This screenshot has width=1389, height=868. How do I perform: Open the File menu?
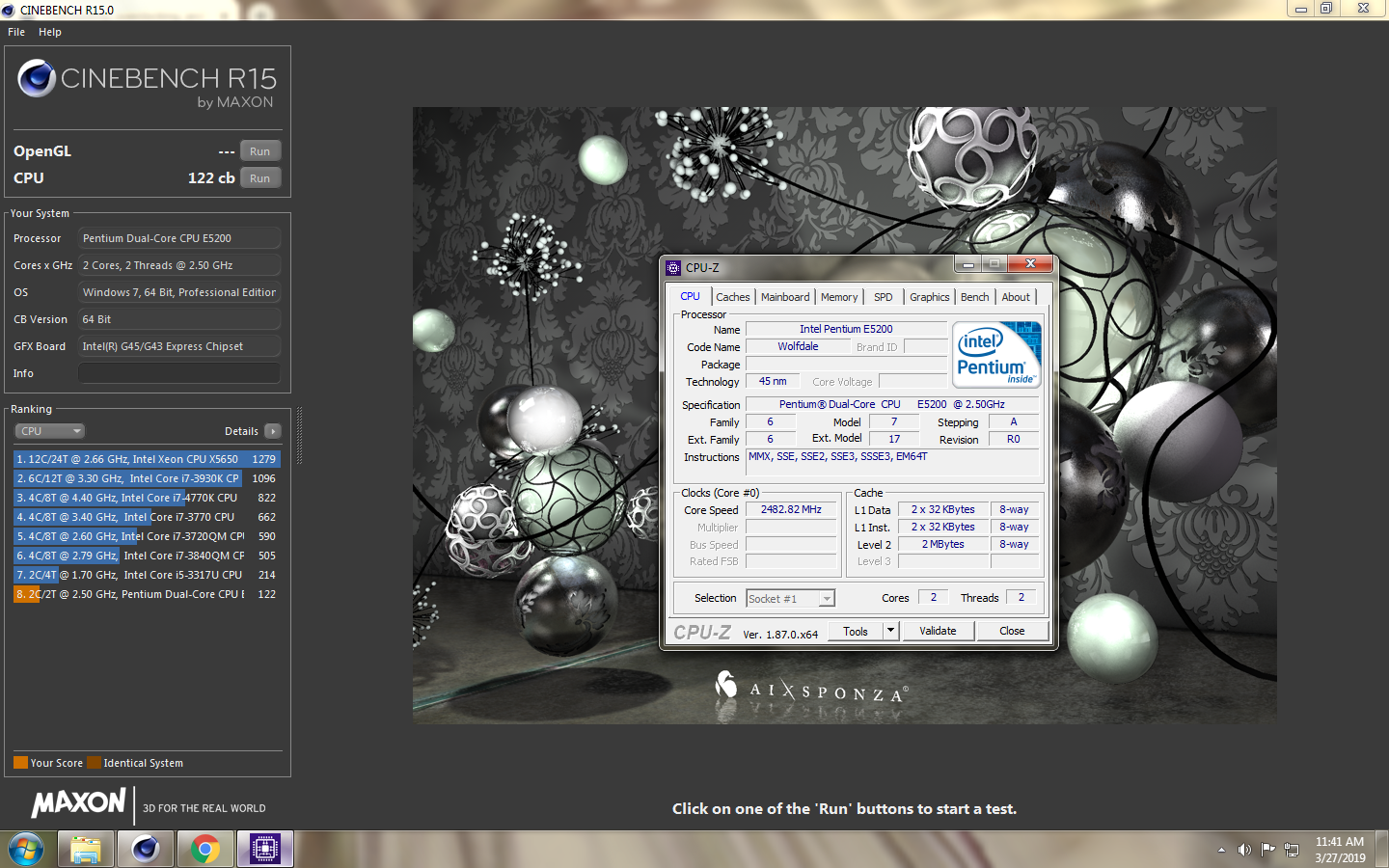tap(16, 32)
